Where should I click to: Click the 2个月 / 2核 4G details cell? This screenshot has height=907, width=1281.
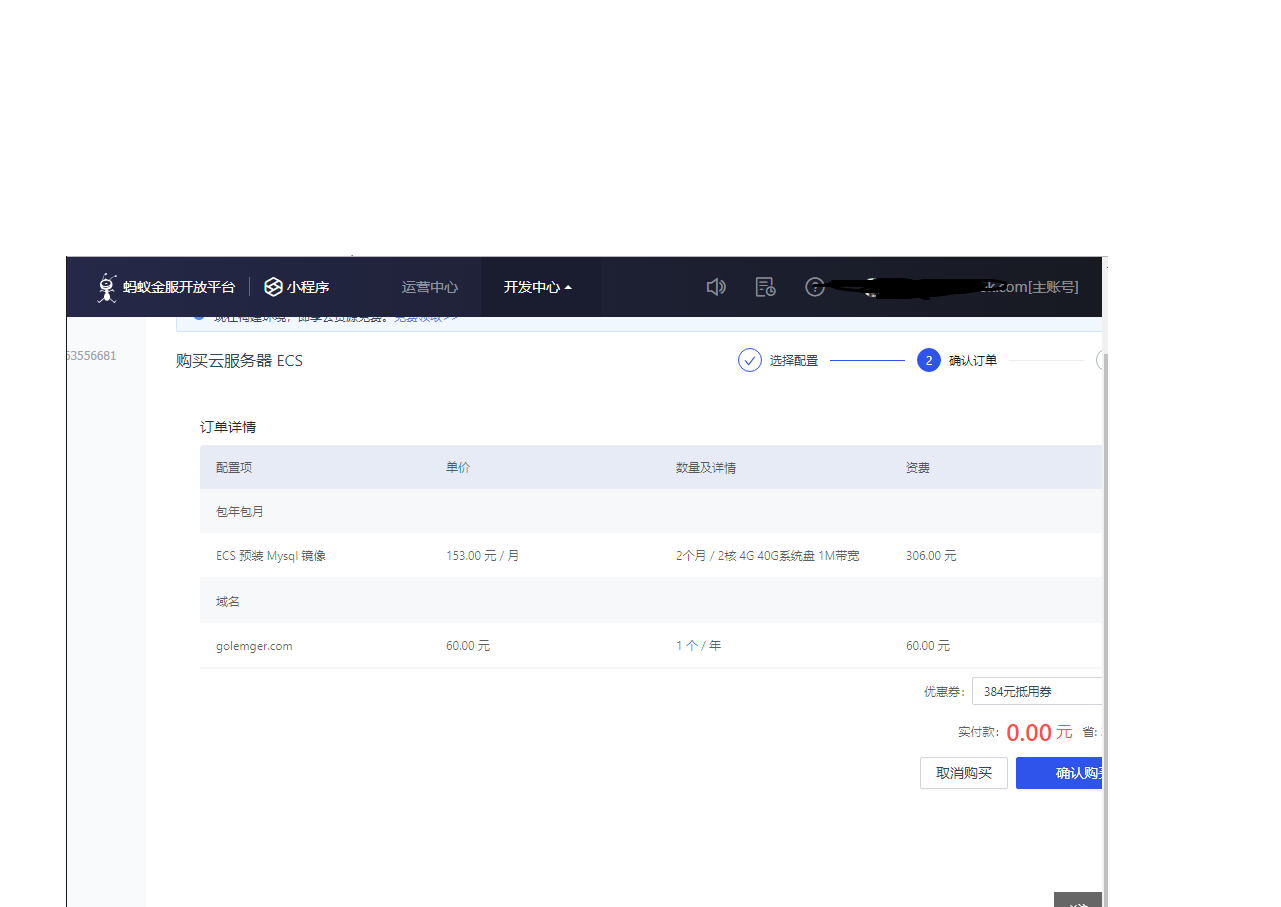768,555
